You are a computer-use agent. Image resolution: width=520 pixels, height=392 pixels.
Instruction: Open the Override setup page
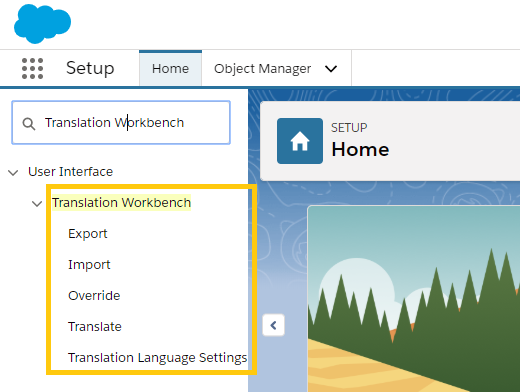point(94,296)
